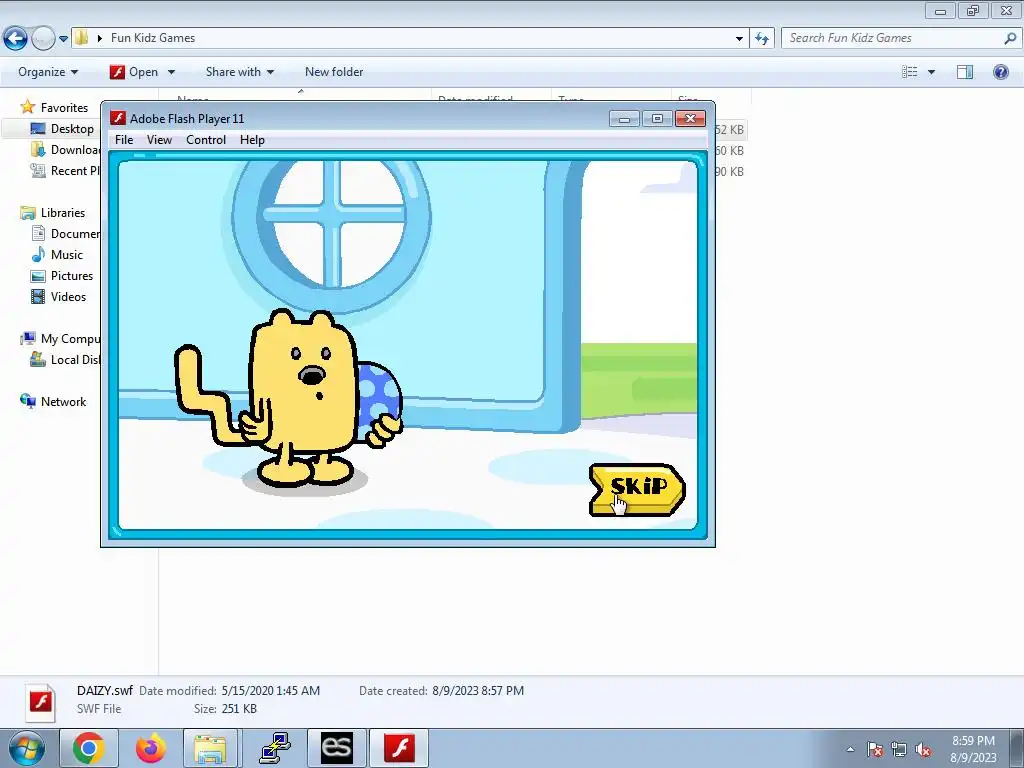This screenshot has height=768, width=1024.
Task: Select Favorites in the navigation pane
Action: pyautogui.click(x=64, y=108)
